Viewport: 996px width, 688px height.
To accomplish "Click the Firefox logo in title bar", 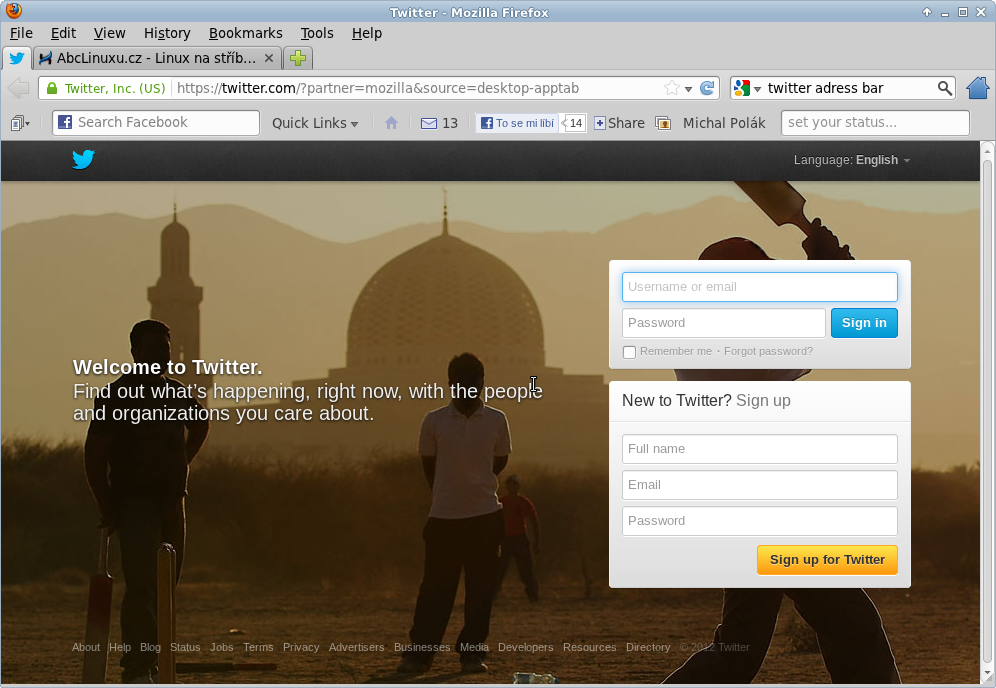I will [13, 11].
